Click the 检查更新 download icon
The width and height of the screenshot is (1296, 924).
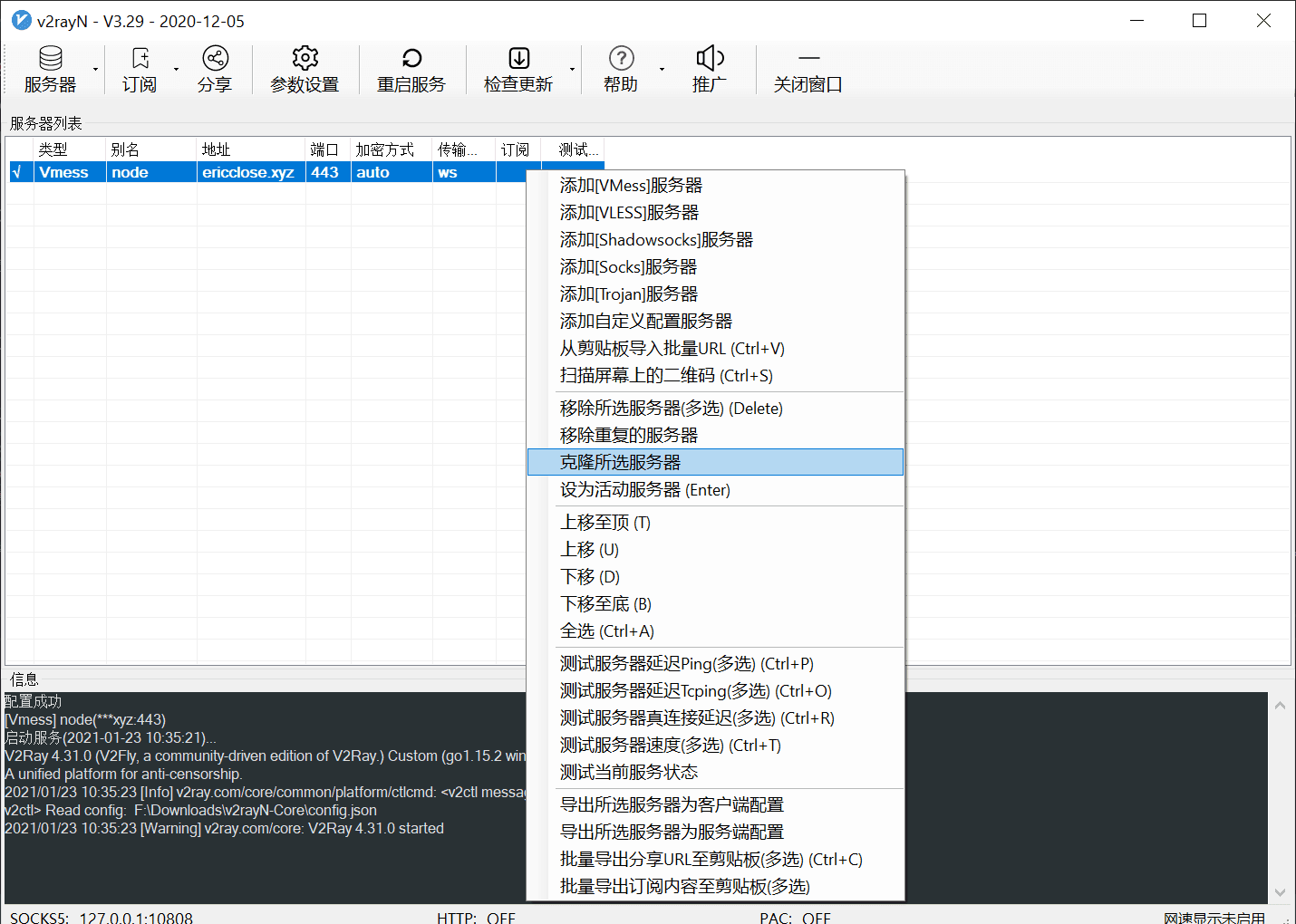519,59
